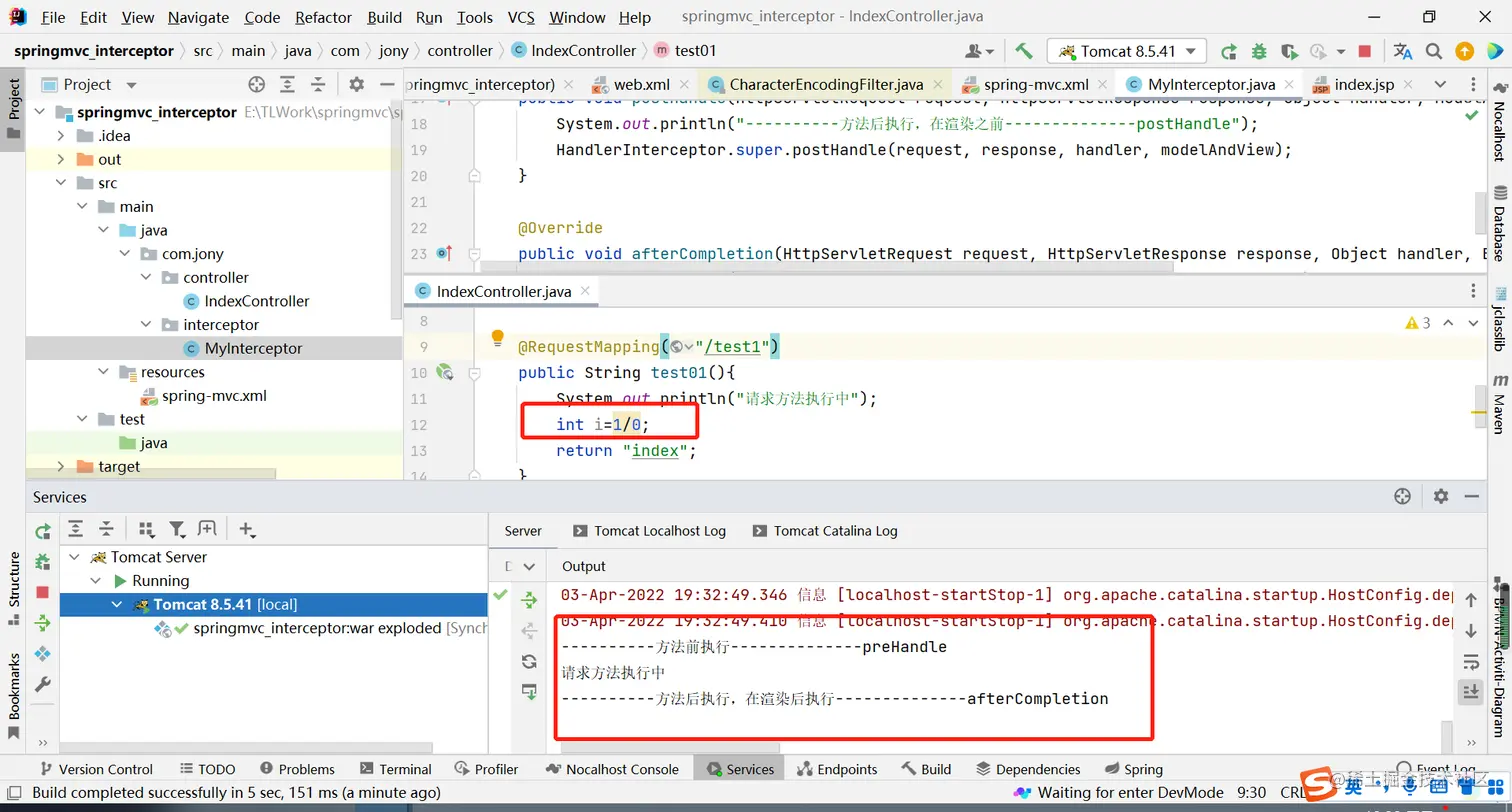Screen dimensions: 1512x812
Task: Collapse all in the Services toolbar
Action: pos(105,529)
